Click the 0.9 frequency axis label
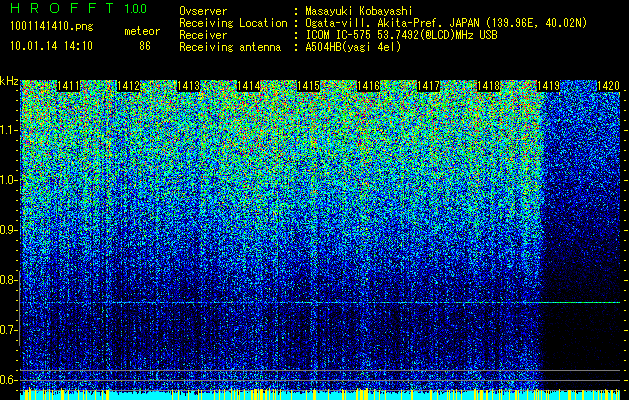Image resolution: width=629 pixels, height=400 pixels. [9, 230]
